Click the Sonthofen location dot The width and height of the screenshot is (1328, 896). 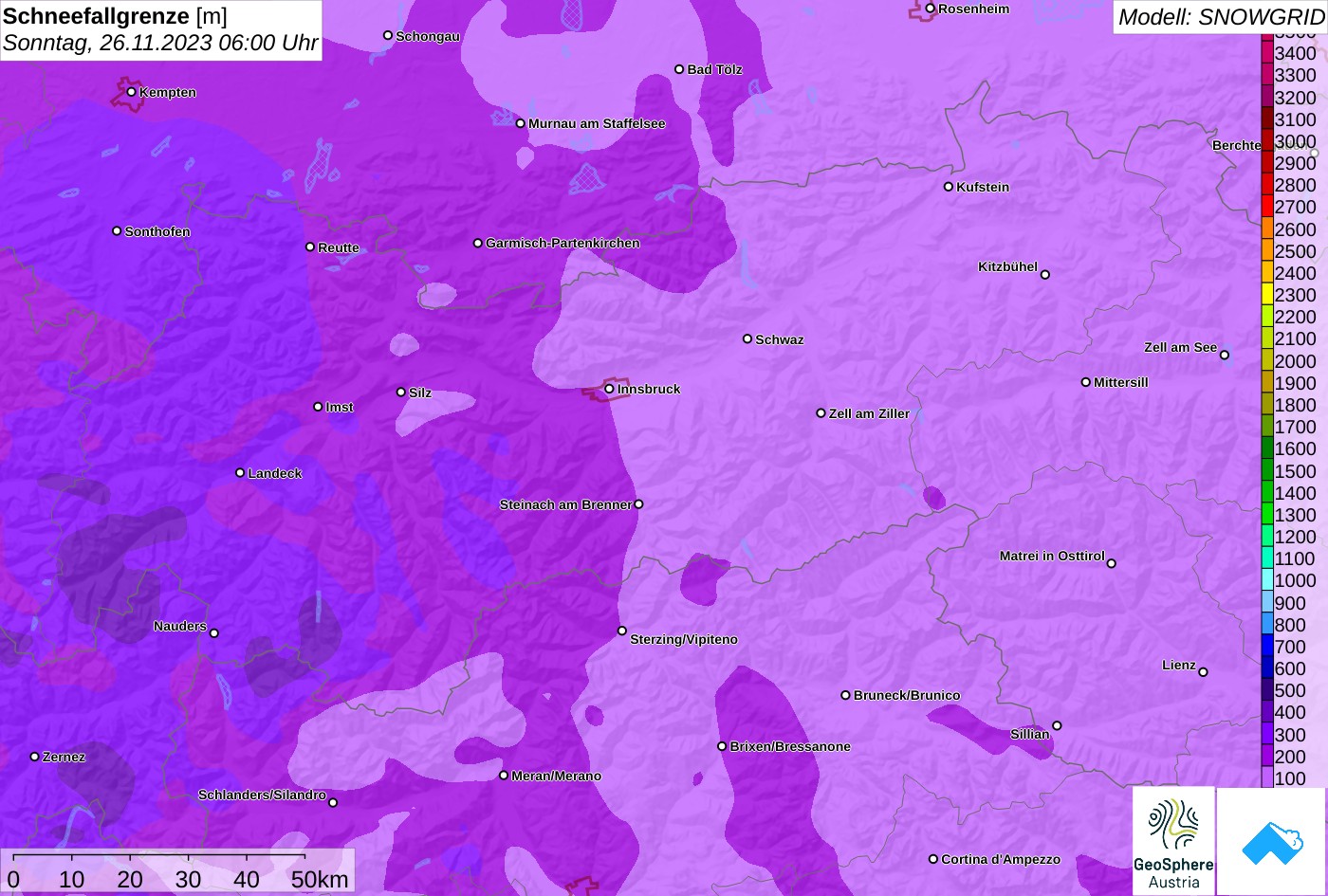pyautogui.click(x=117, y=230)
